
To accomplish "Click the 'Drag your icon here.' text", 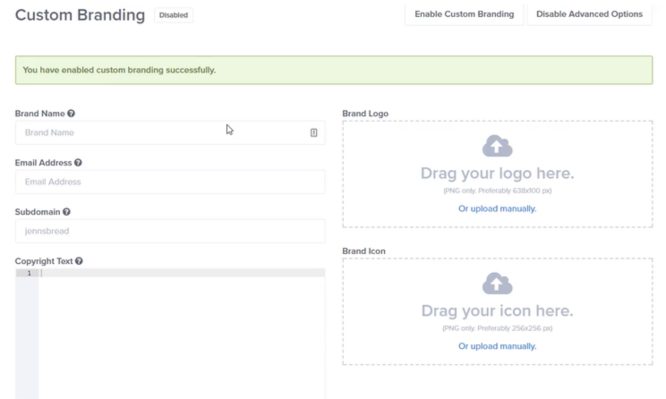I will pos(497,311).
